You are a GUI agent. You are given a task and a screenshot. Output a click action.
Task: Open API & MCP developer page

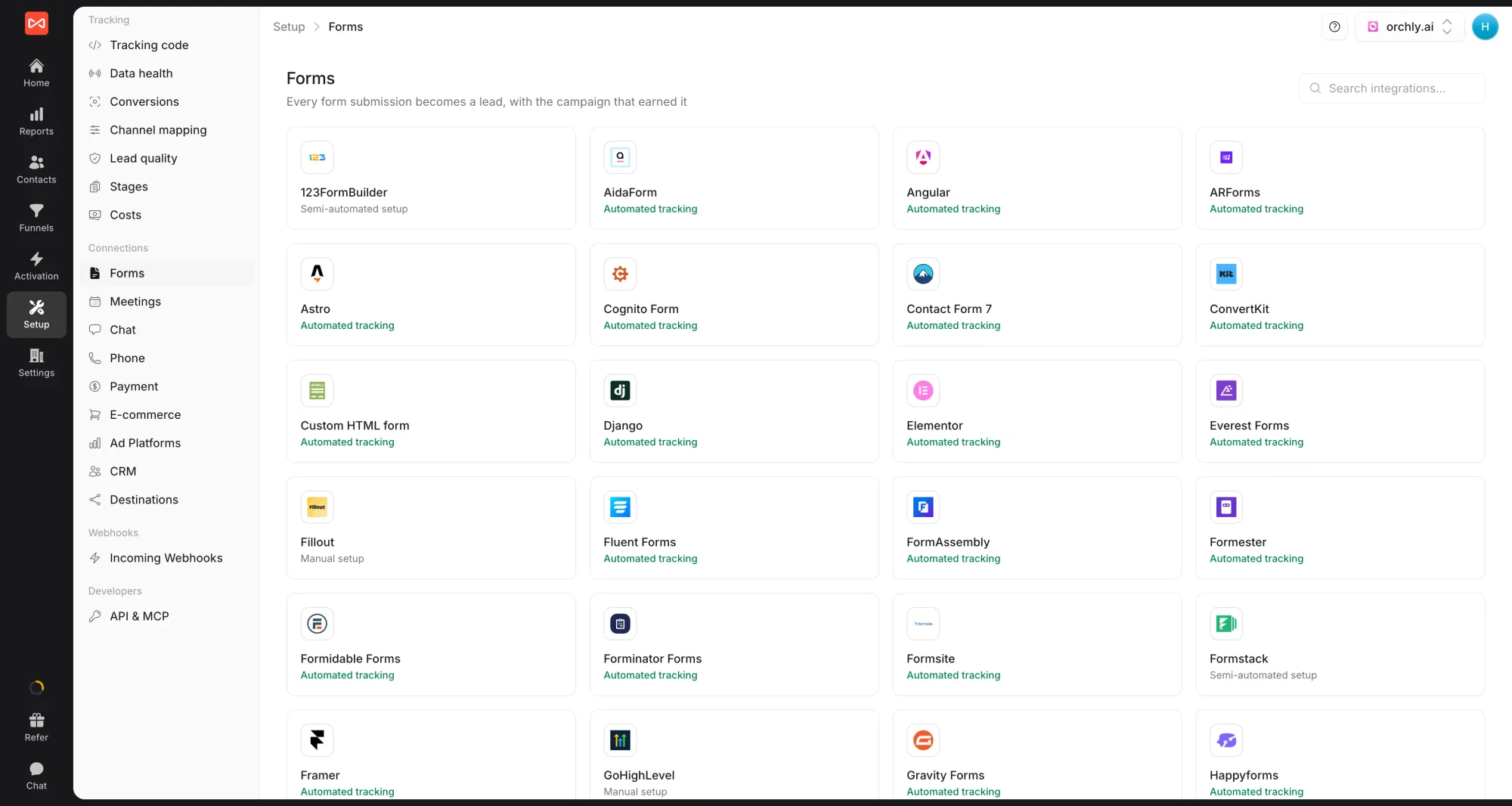pos(166,616)
